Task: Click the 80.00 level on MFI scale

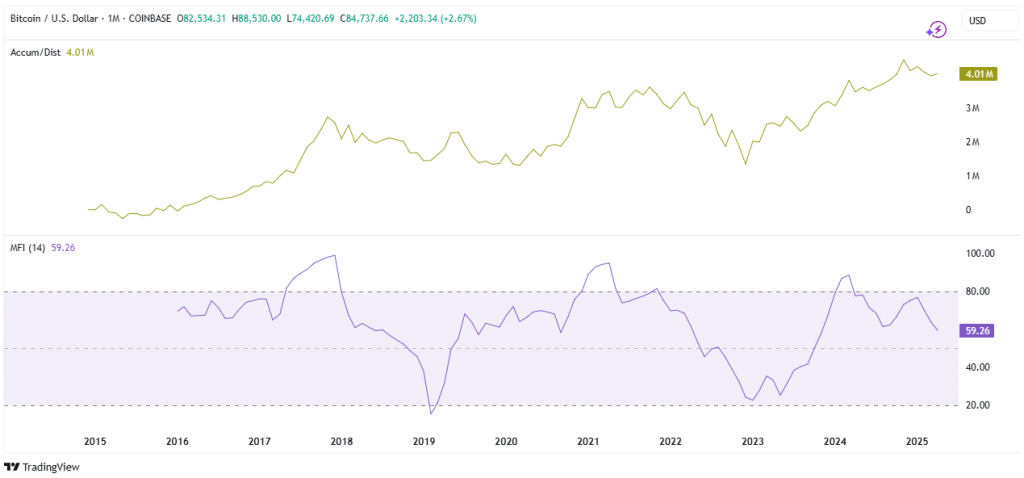Action: click(x=979, y=291)
